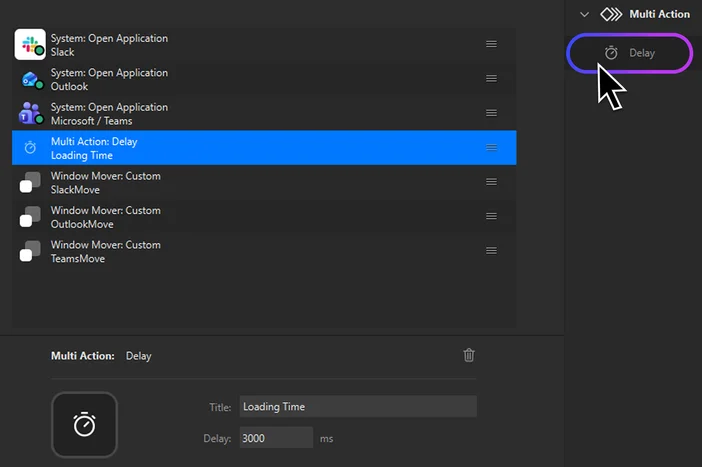Click the Multi Action: Delay heading text
Image resolution: width=702 pixels, height=467 pixels.
pos(101,356)
